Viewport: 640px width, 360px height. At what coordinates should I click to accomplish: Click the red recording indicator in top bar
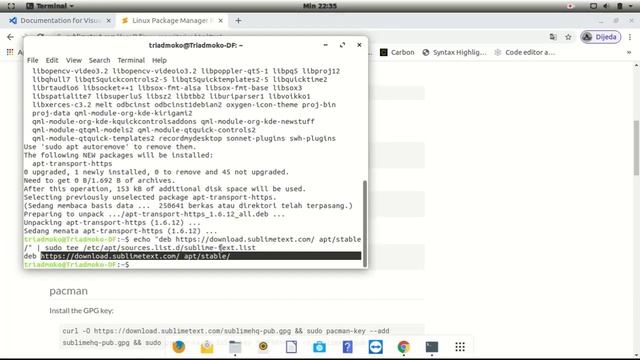[x=570, y=6]
